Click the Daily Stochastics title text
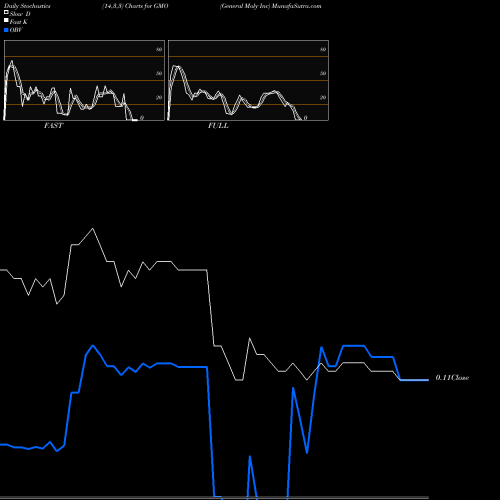500x500 pixels. coord(27,6)
